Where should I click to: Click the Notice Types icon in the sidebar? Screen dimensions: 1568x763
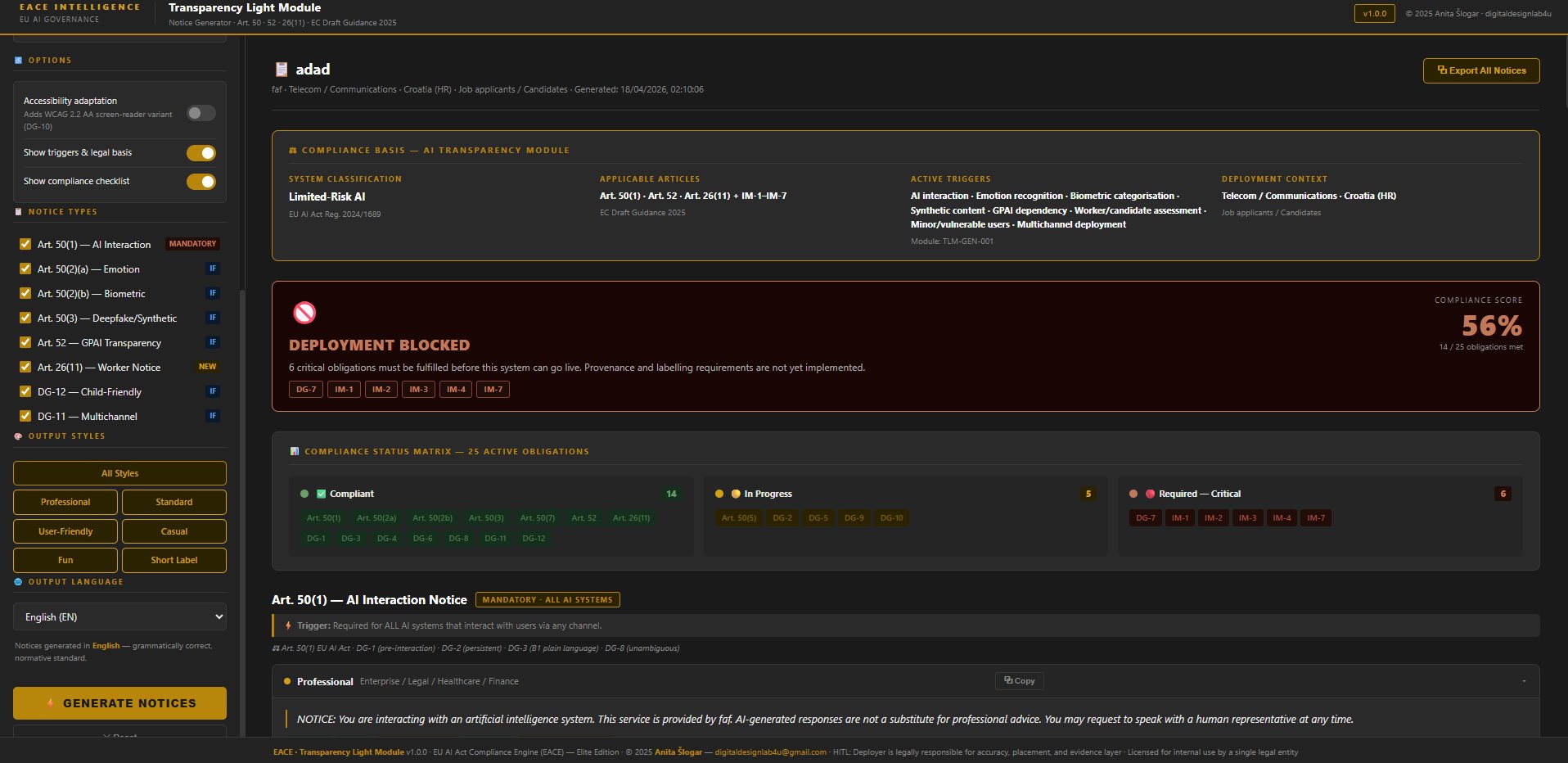(17, 211)
